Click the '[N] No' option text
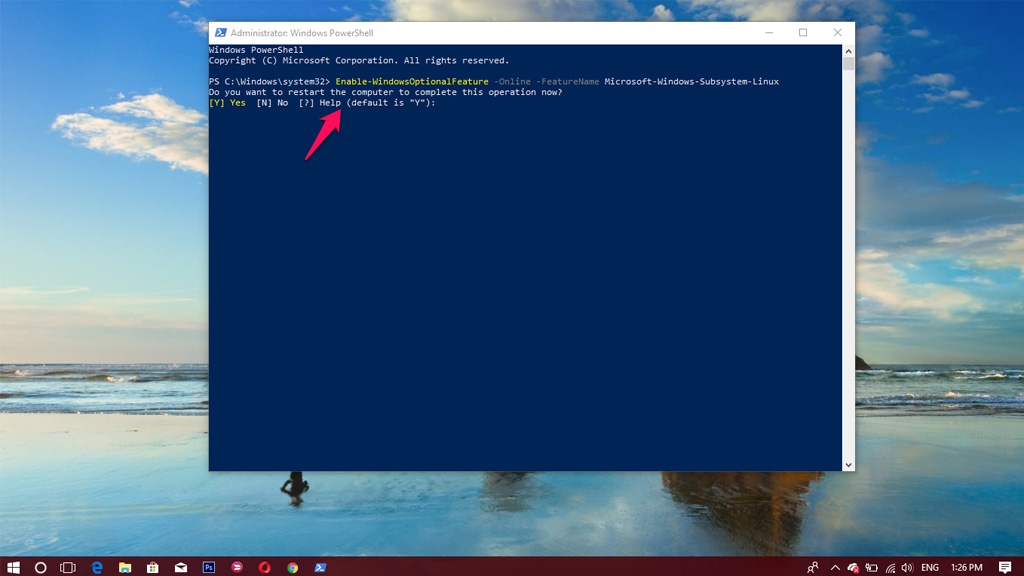1024x576 pixels. [x=272, y=103]
